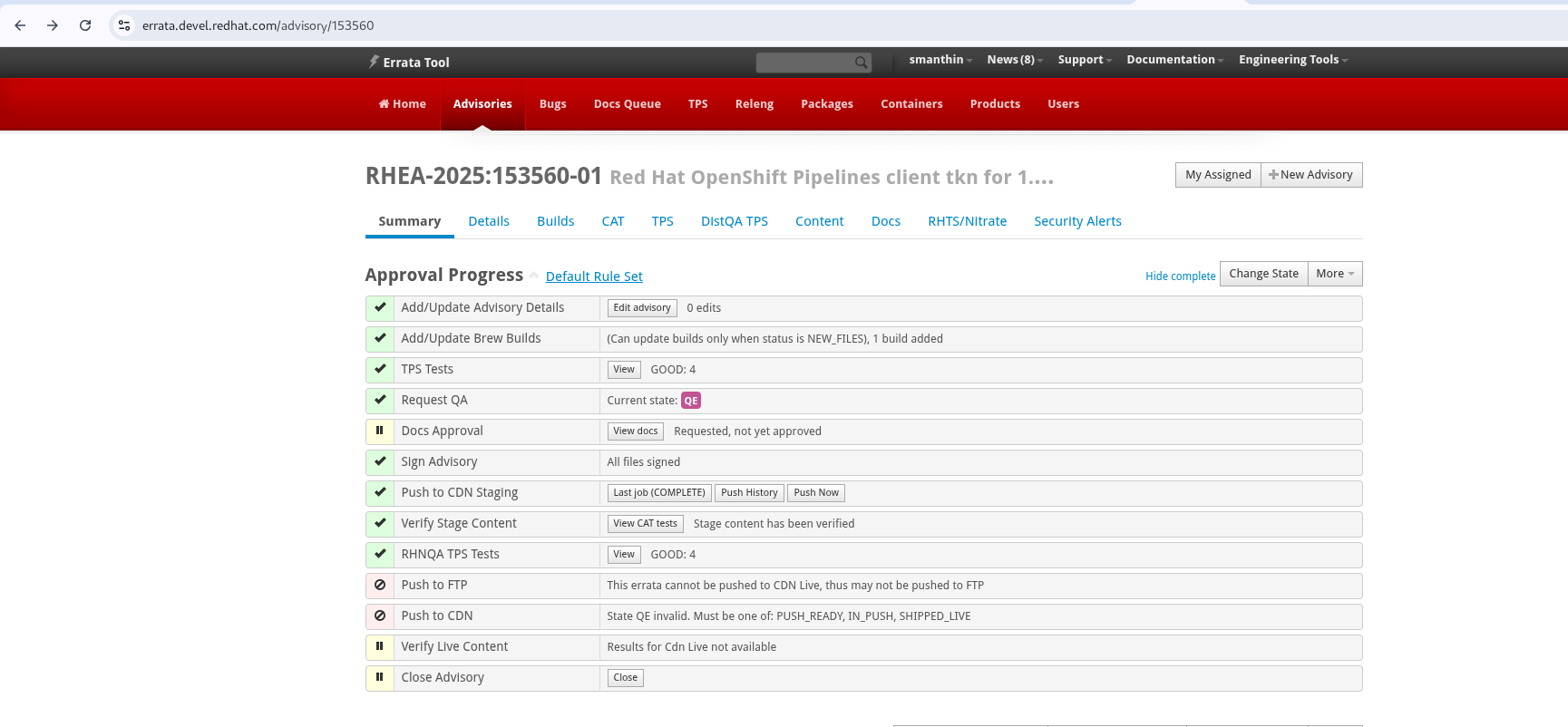The width and height of the screenshot is (1568, 727).
Task: Open the Engineering Tools dropdown
Action: pyautogui.click(x=1293, y=60)
